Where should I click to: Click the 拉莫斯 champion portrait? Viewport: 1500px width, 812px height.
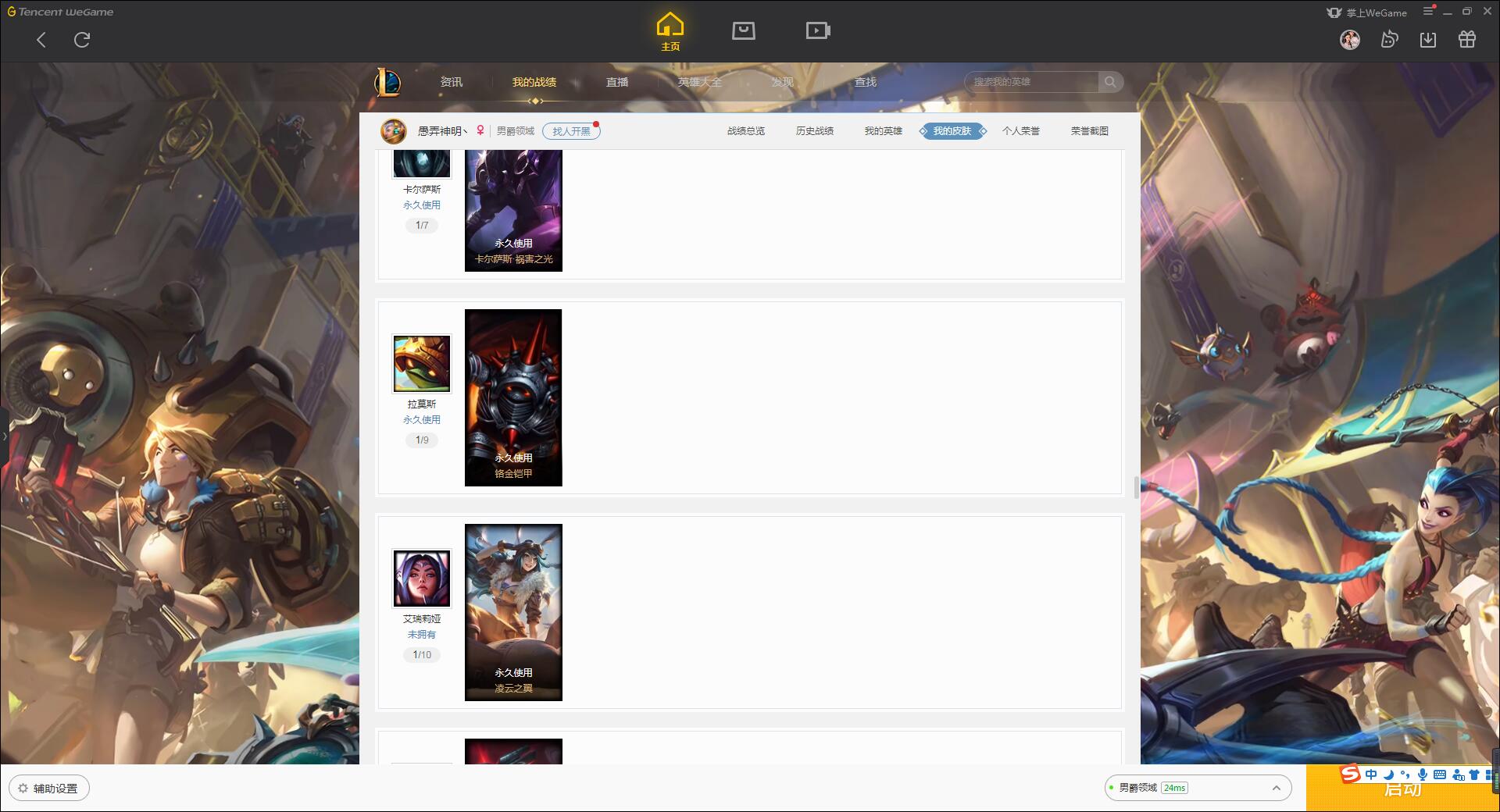pos(422,364)
